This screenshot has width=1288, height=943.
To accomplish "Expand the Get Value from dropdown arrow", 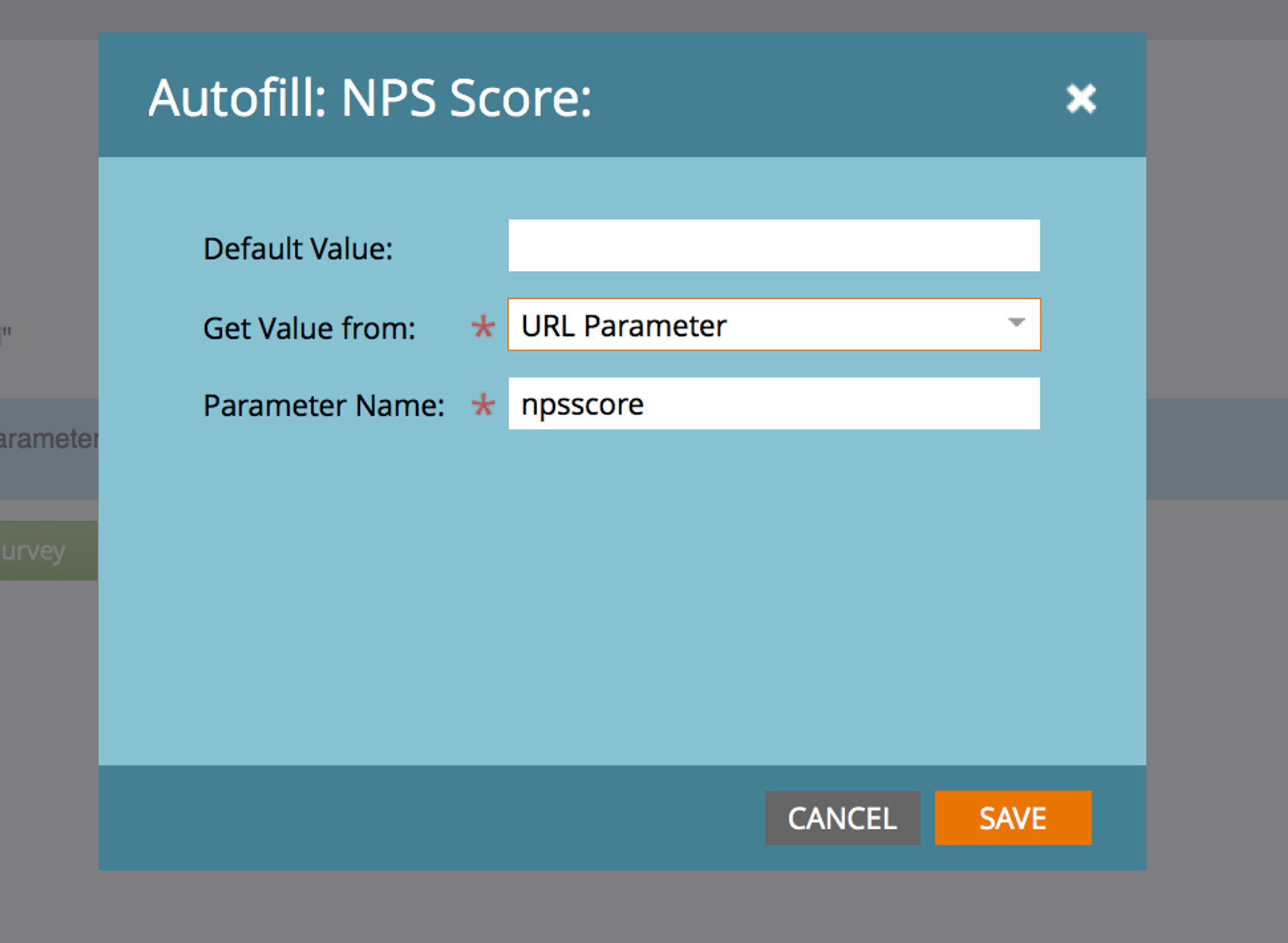I will tap(1016, 323).
